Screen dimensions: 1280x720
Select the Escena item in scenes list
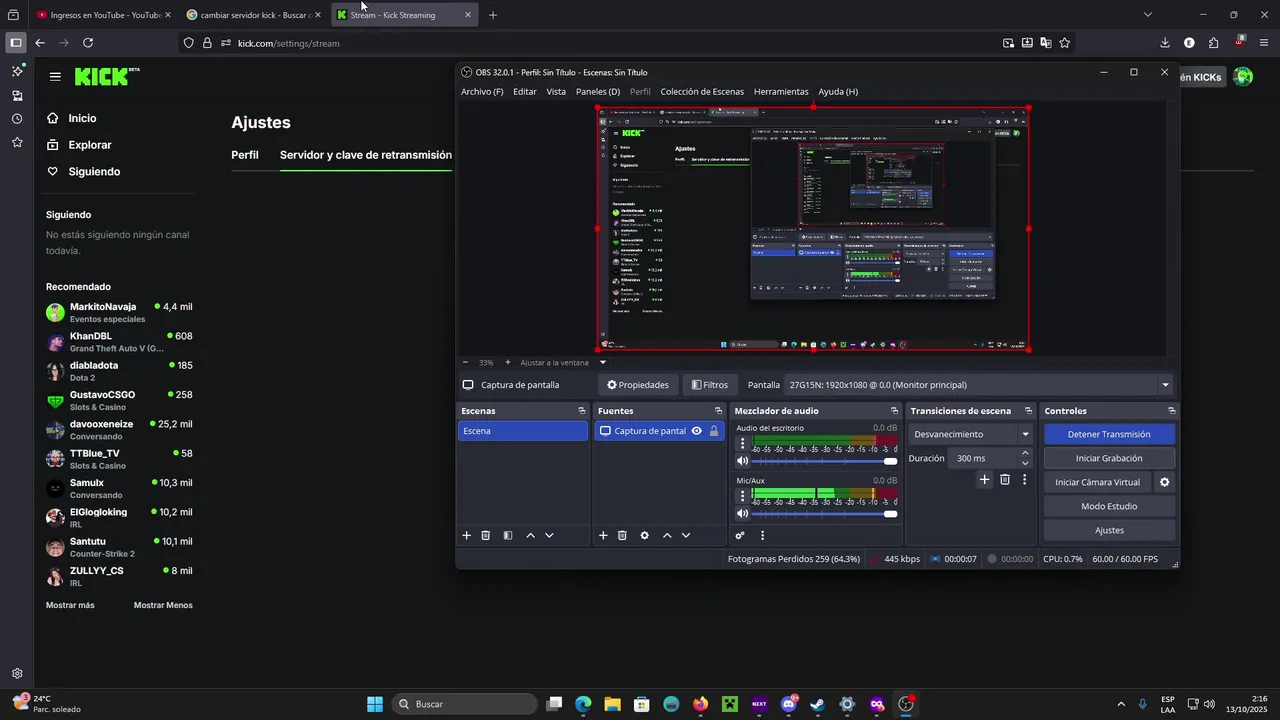(523, 431)
